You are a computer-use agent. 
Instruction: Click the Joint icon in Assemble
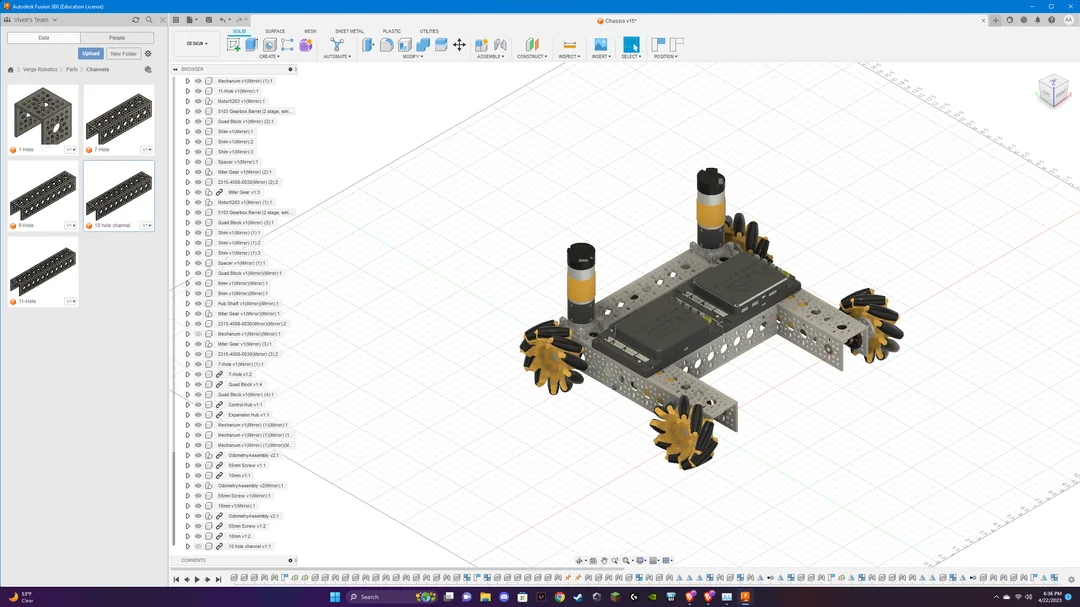[x=500, y=45]
